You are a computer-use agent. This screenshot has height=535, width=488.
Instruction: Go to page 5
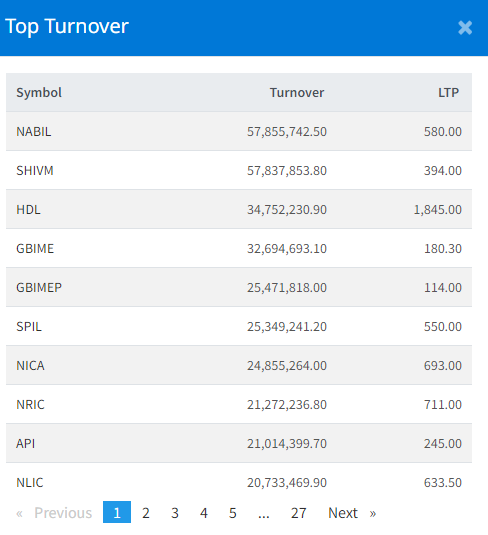pos(233,512)
